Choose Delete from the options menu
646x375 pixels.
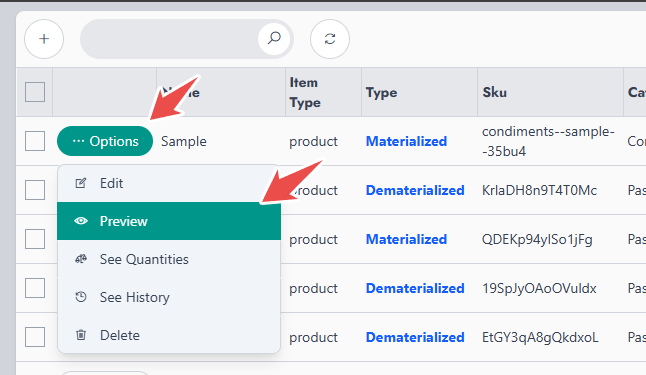point(169,335)
